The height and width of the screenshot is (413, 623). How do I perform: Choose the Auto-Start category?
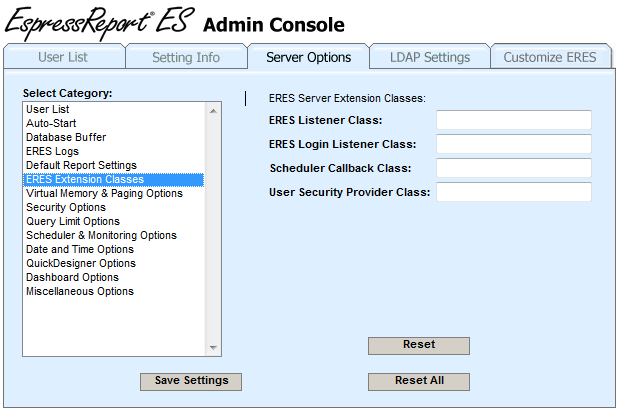114,123
